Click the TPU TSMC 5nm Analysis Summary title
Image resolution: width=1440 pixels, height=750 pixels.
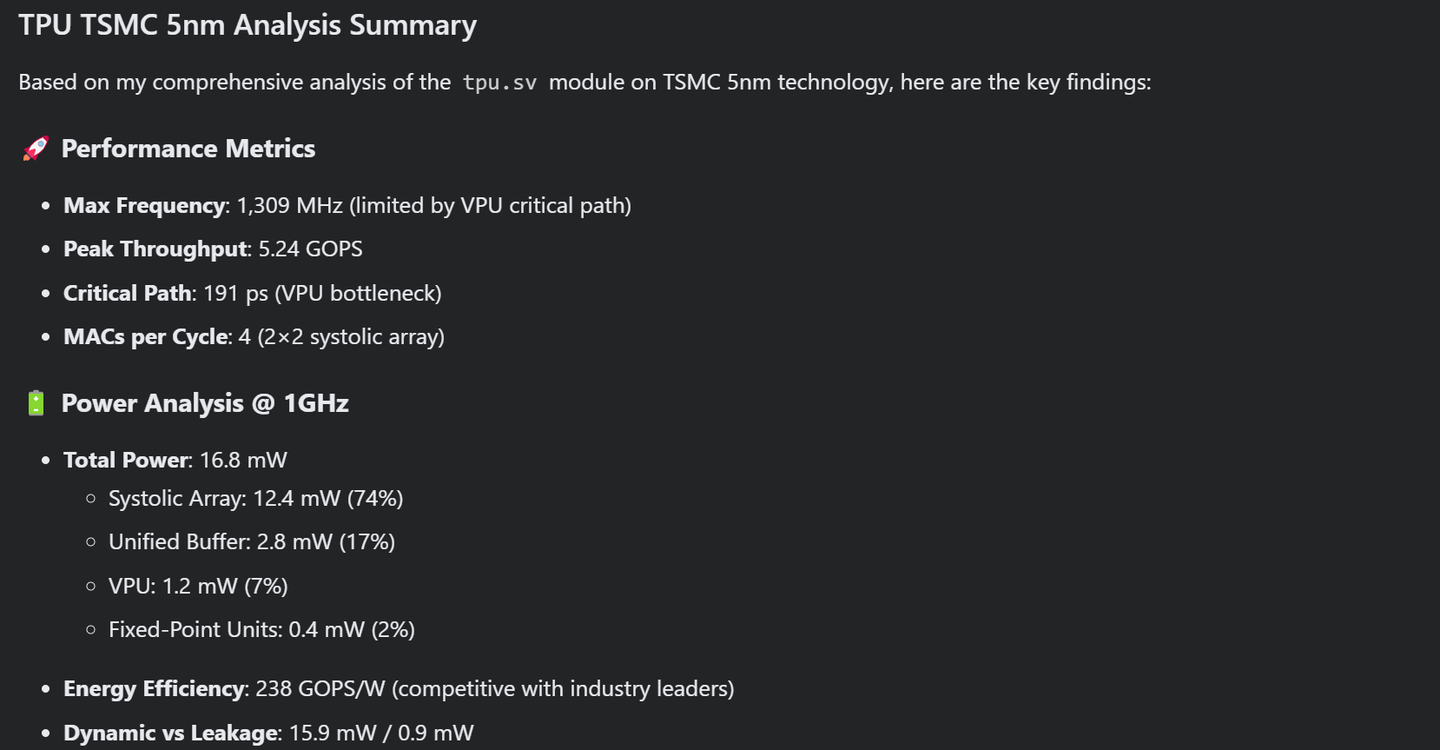tap(247, 26)
